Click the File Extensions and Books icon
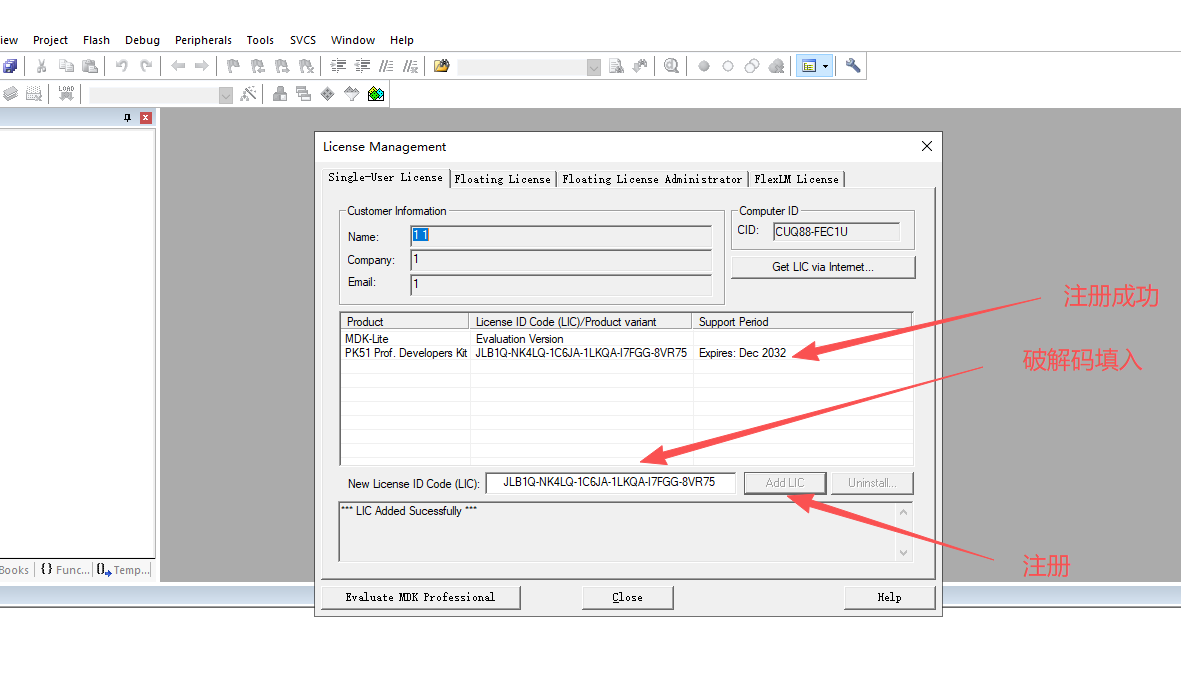This screenshot has width=1181, height=682. pyautogui.click(x=279, y=94)
